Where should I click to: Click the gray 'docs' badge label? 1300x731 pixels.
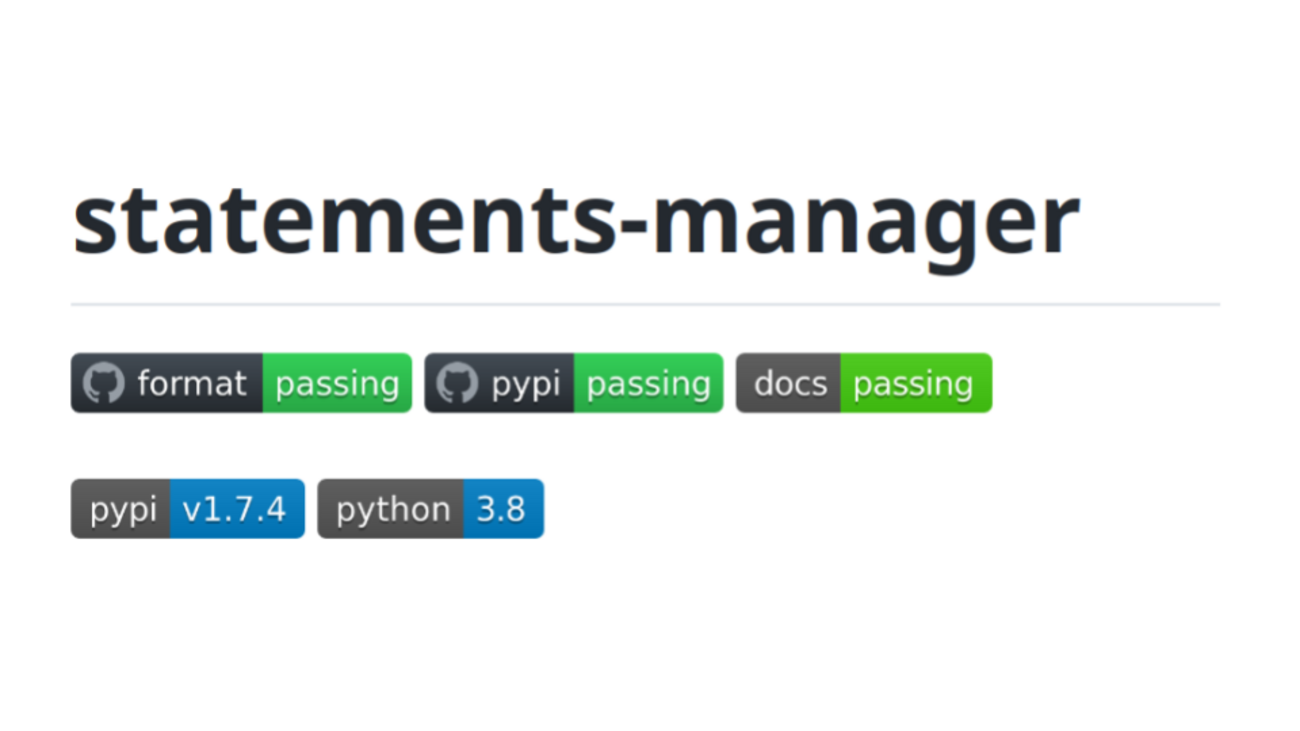pos(790,383)
